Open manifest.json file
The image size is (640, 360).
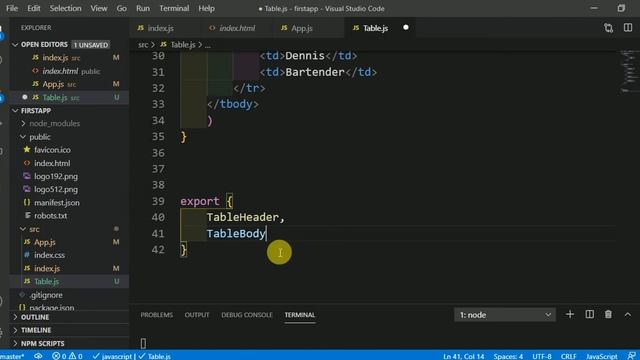coord(56,202)
